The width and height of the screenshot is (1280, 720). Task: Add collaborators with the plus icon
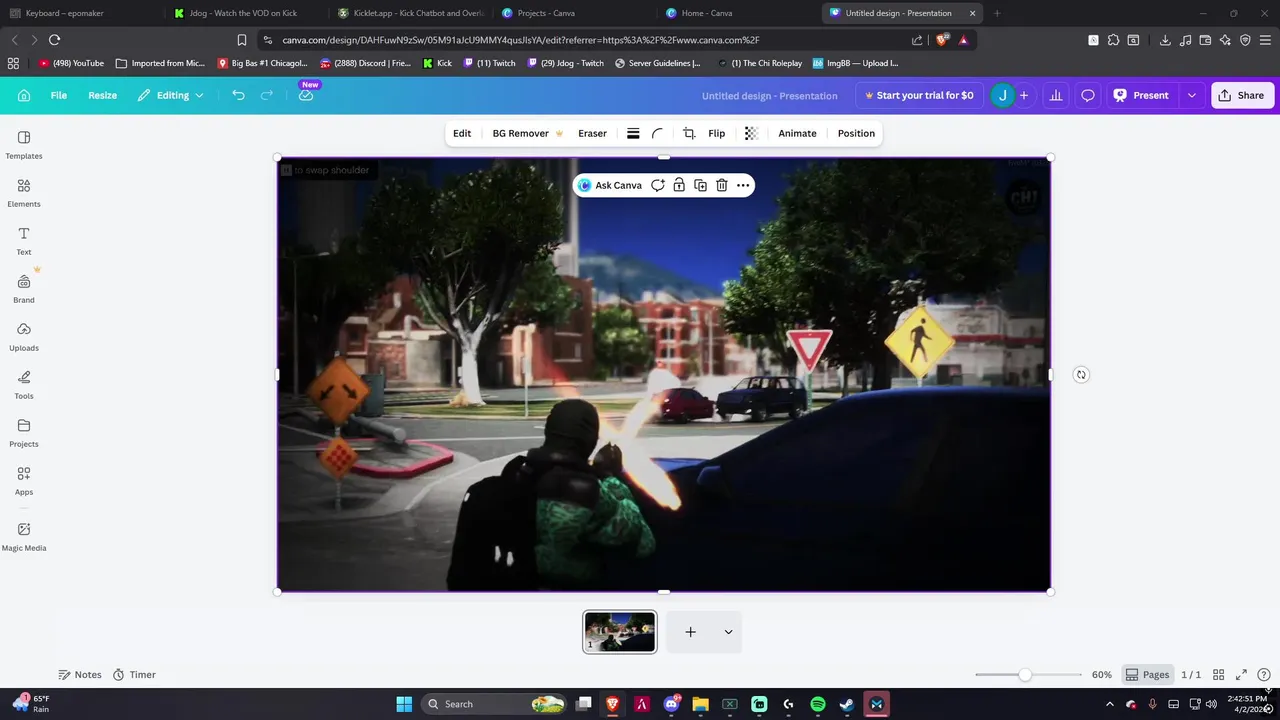(1024, 95)
